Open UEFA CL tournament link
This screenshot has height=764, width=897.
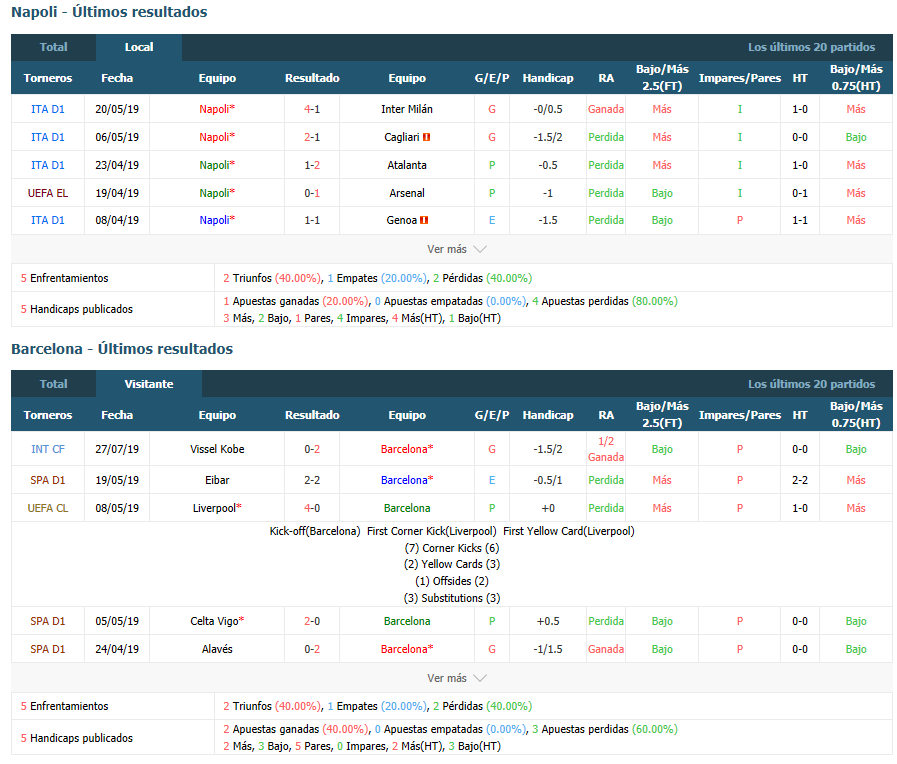(47, 508)
